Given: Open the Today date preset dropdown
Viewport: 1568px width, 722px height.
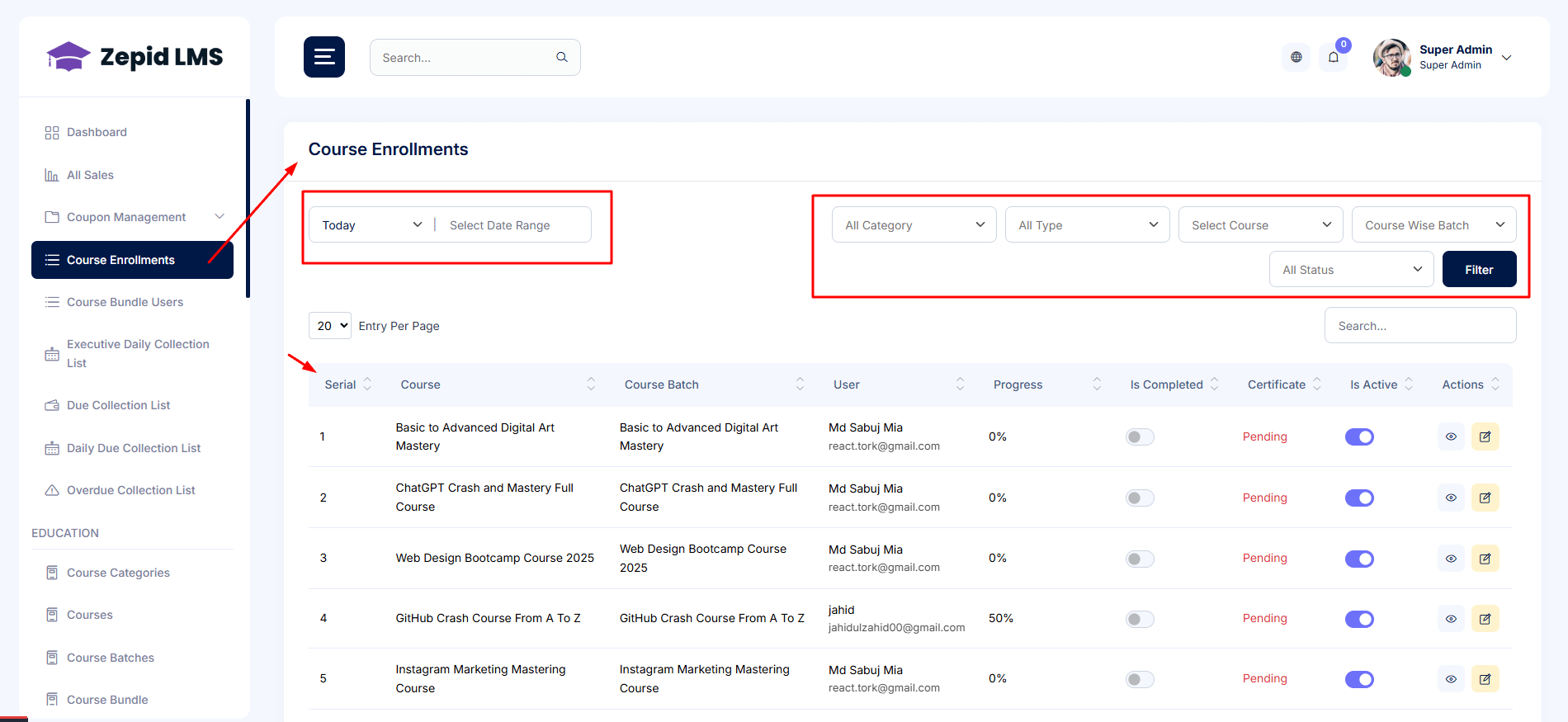Looking at the screenshot, I should (x=372, y=224).
